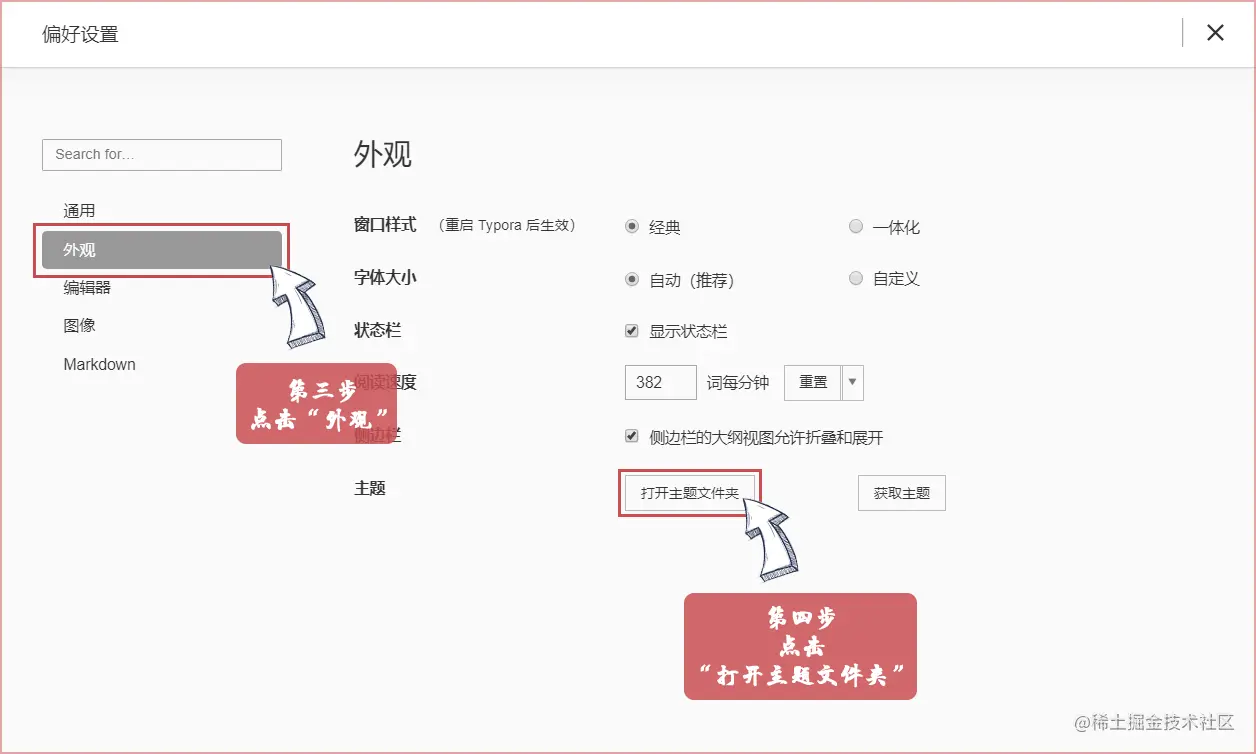
Task: Click the 主题 setting label
Action: (370, 489)
